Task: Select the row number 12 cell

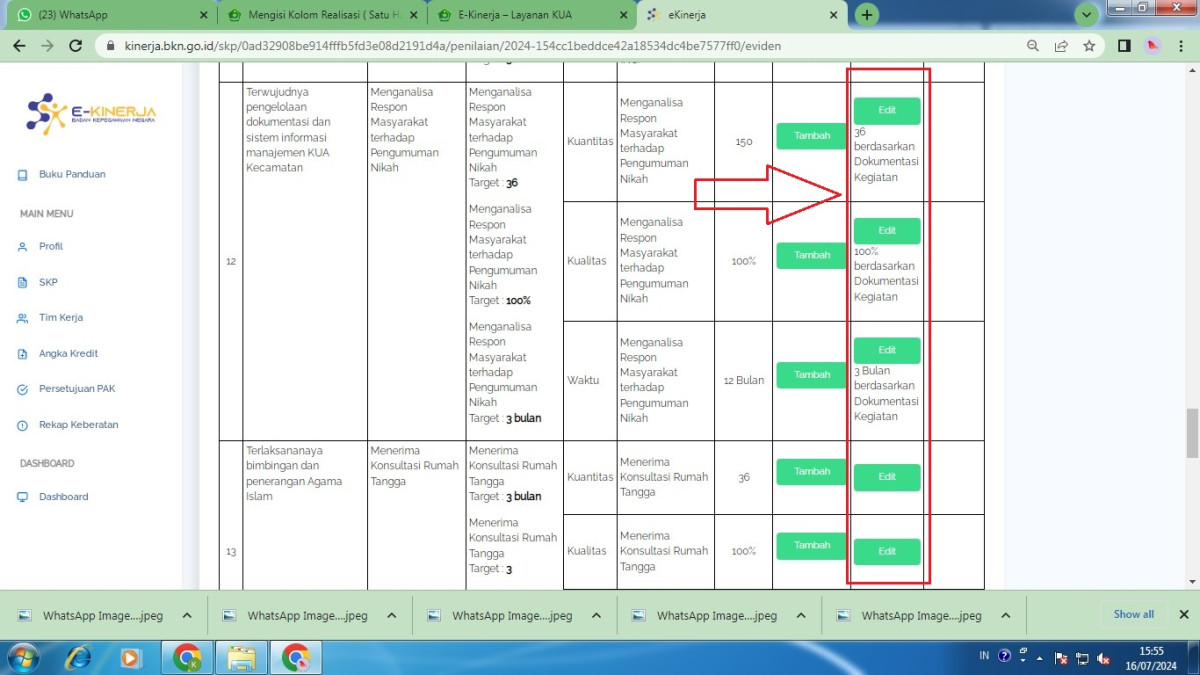Action: [x=231, y=262]
